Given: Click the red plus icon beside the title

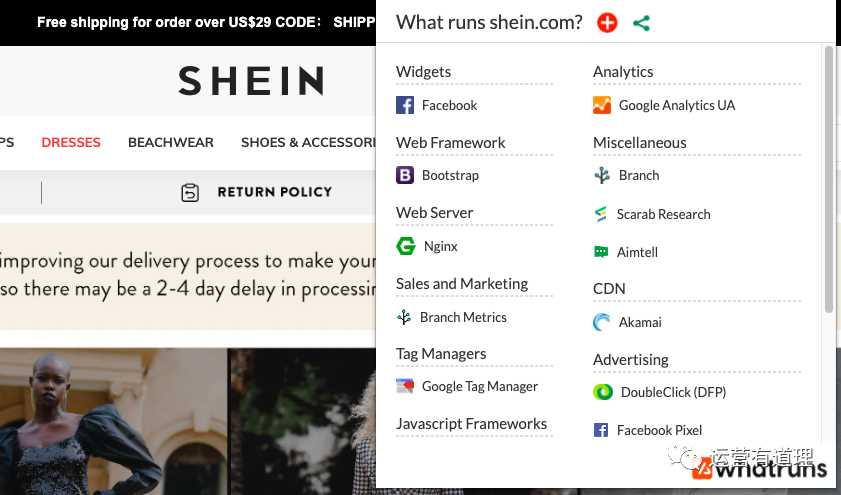Looking at the screenshot, I should (x=607, y=23).
